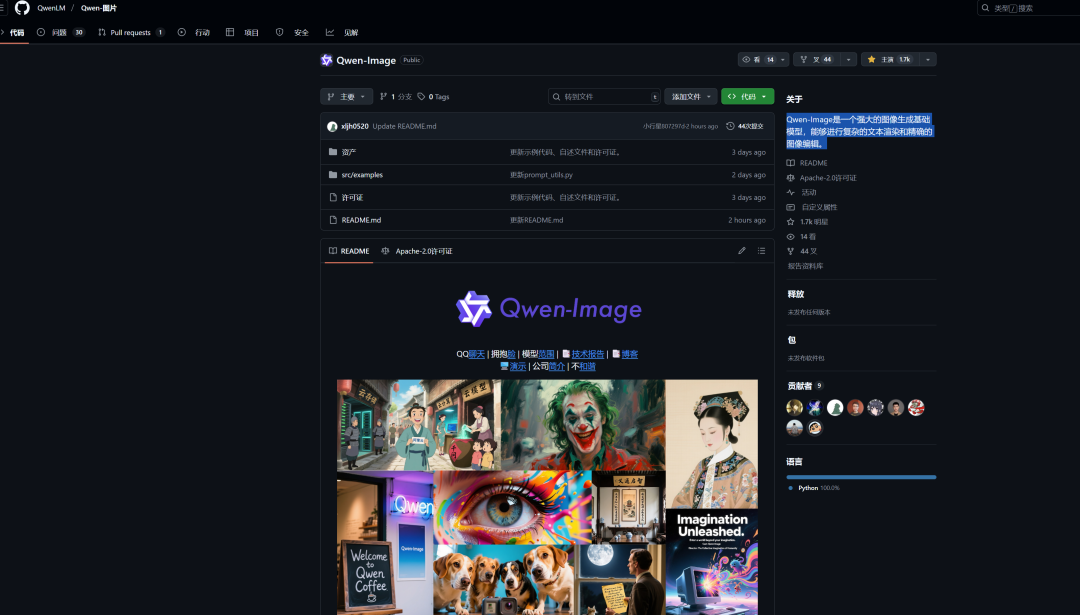Click the Qwen-Image showcase collage image
1080x615 pixels.
coord(547,497)
